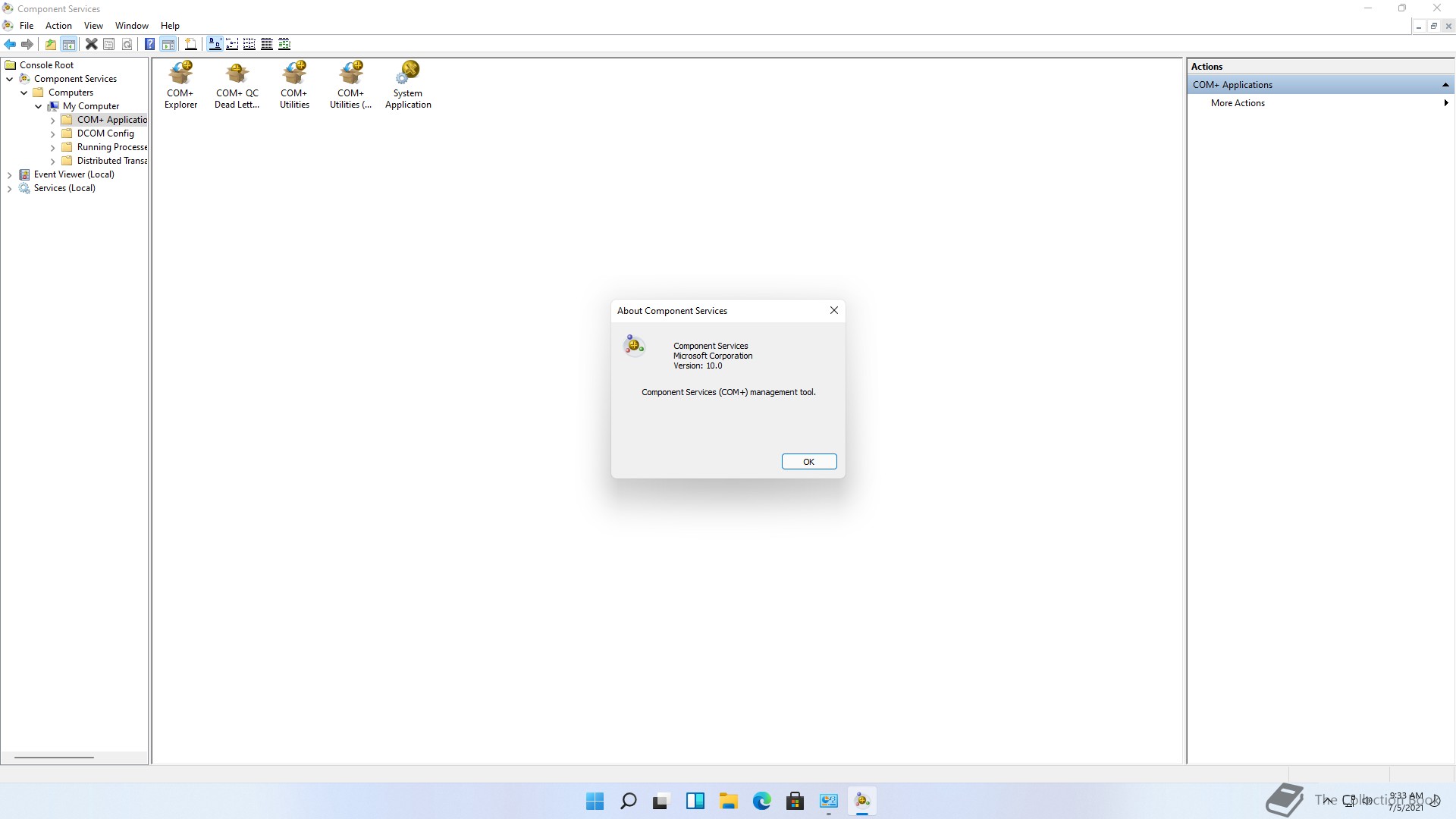The image size is (1456, 819).
Task: Switch to Small Icons view in toolbar
Action: [x=232, y=44]
